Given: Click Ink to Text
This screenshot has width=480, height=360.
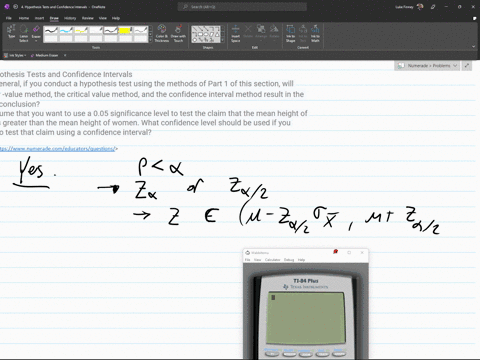Looking at the screenshot, I should 303,33.
